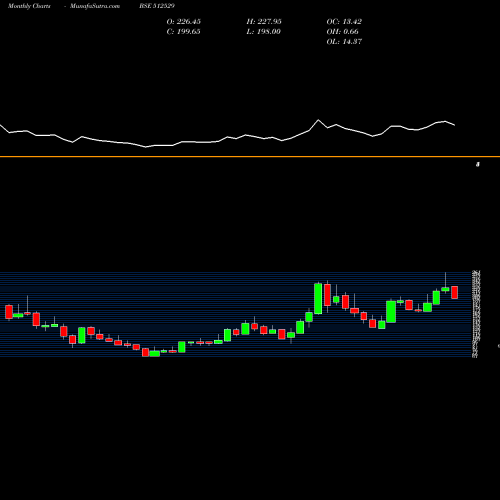Click the 'Monthly Charts' title text

point(29,6)
